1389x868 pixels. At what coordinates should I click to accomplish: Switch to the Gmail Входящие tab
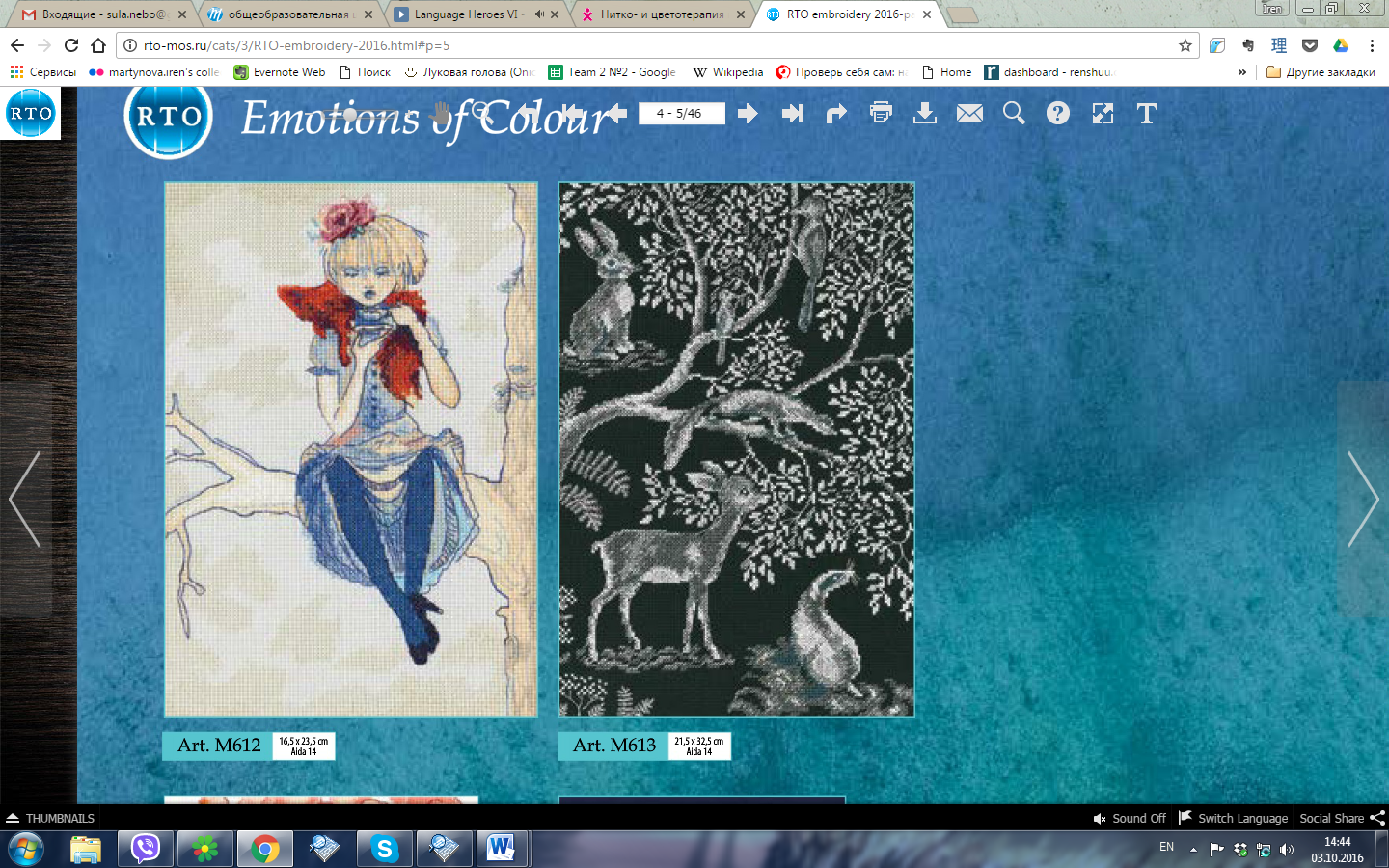pyautogui.click(x=96, y=14)
